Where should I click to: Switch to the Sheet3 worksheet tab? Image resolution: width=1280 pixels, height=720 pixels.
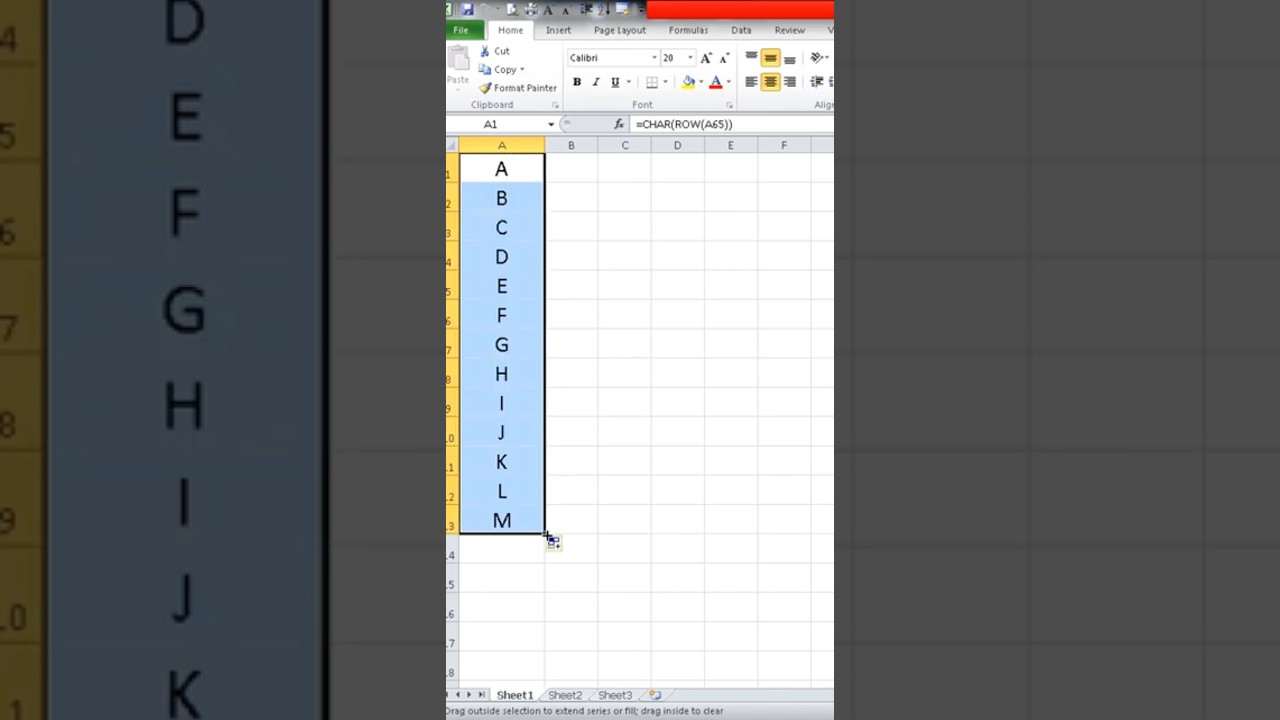(615, 695)
